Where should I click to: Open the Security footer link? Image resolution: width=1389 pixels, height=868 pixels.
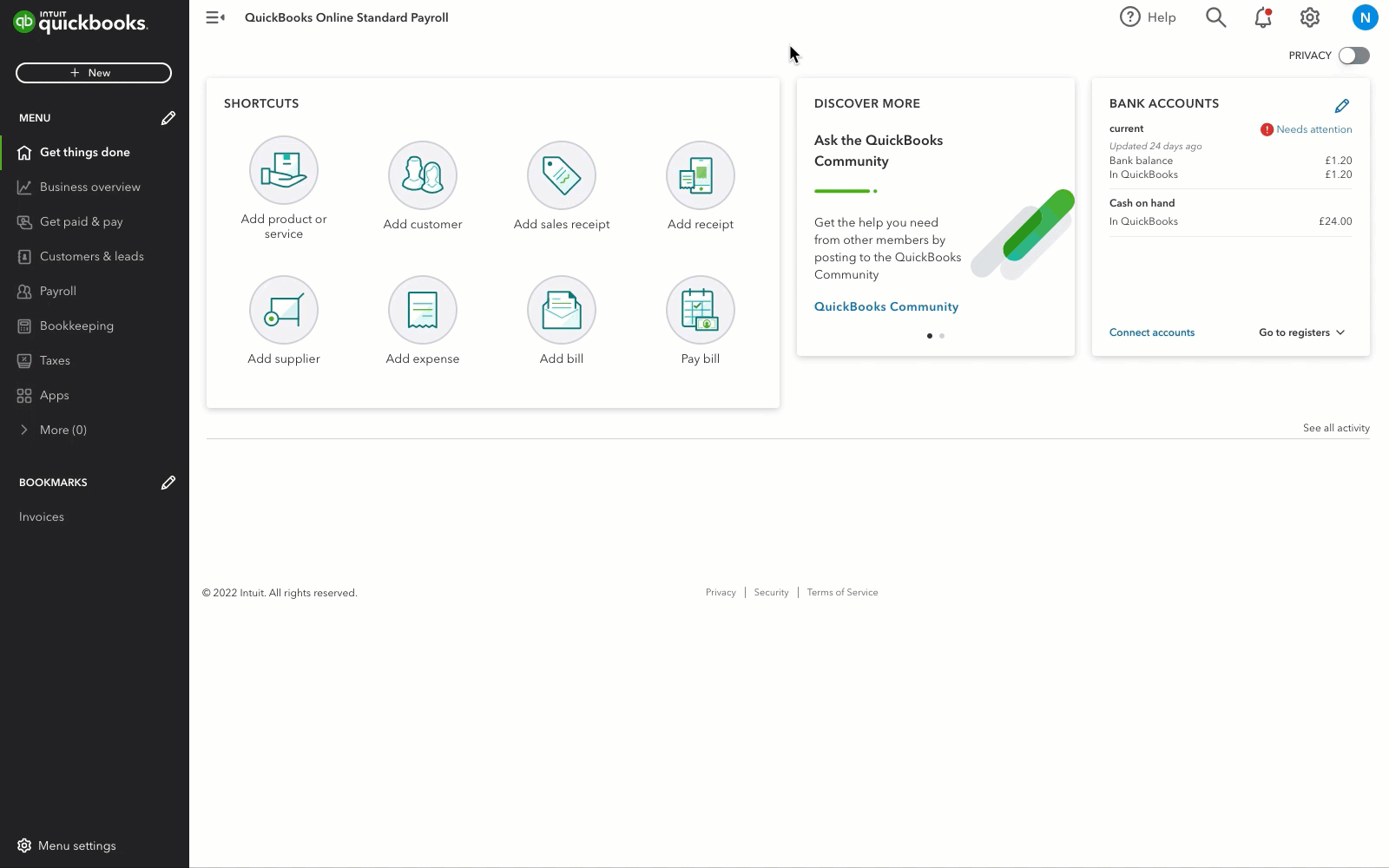(x=771, y=592)
